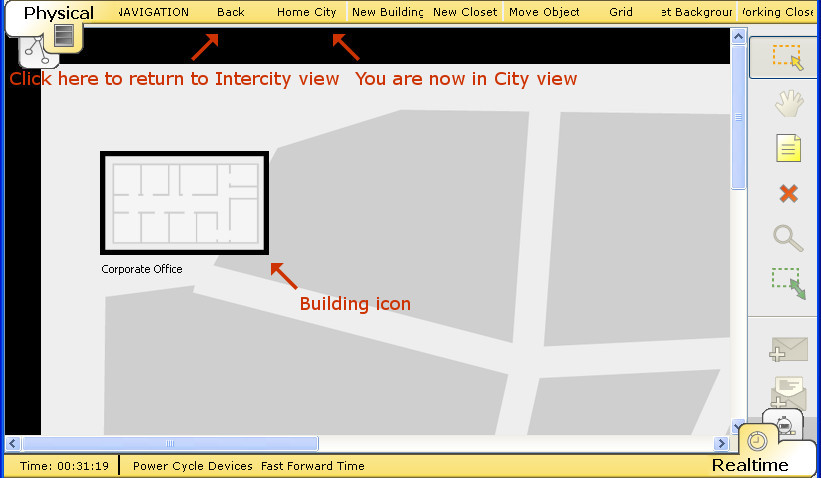The width and height of the screenshot is (821, 478).
Task: Click the Corporate Office label
Action: click(142, 269)
